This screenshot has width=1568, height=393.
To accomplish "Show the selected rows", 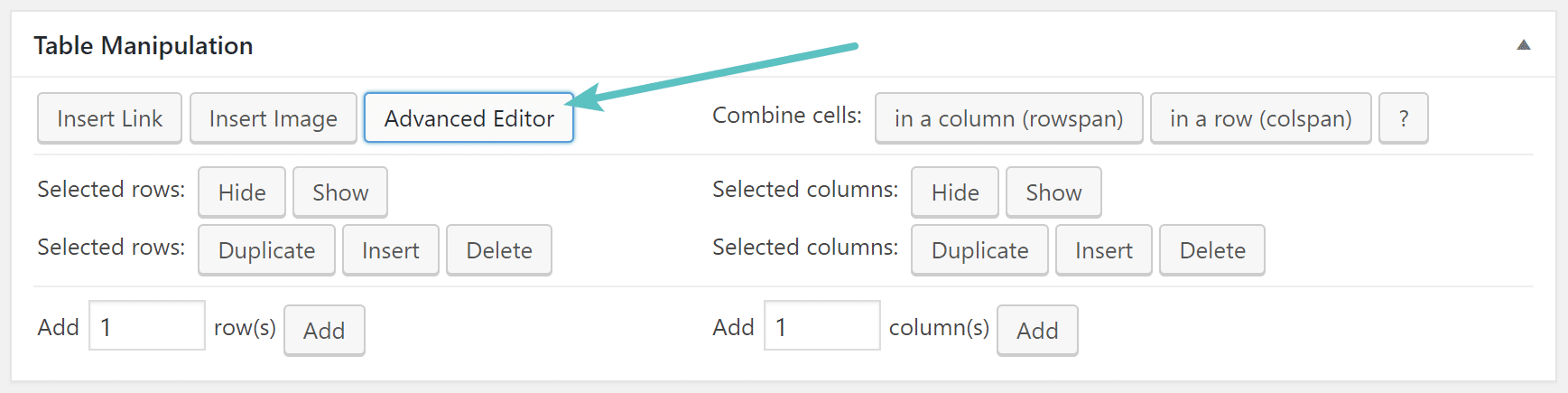I will [340, 192].
